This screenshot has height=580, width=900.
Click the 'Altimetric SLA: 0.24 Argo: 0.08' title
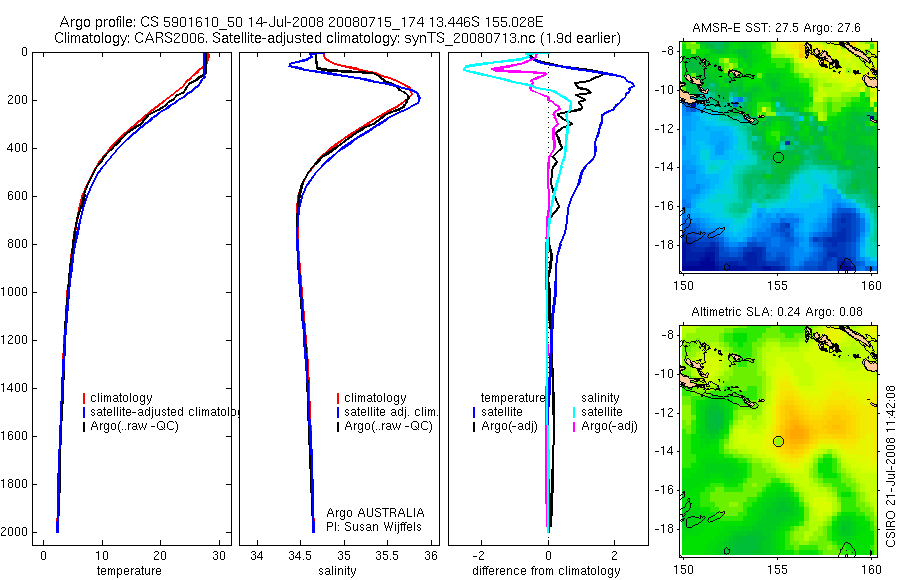[x=777, y=312]
